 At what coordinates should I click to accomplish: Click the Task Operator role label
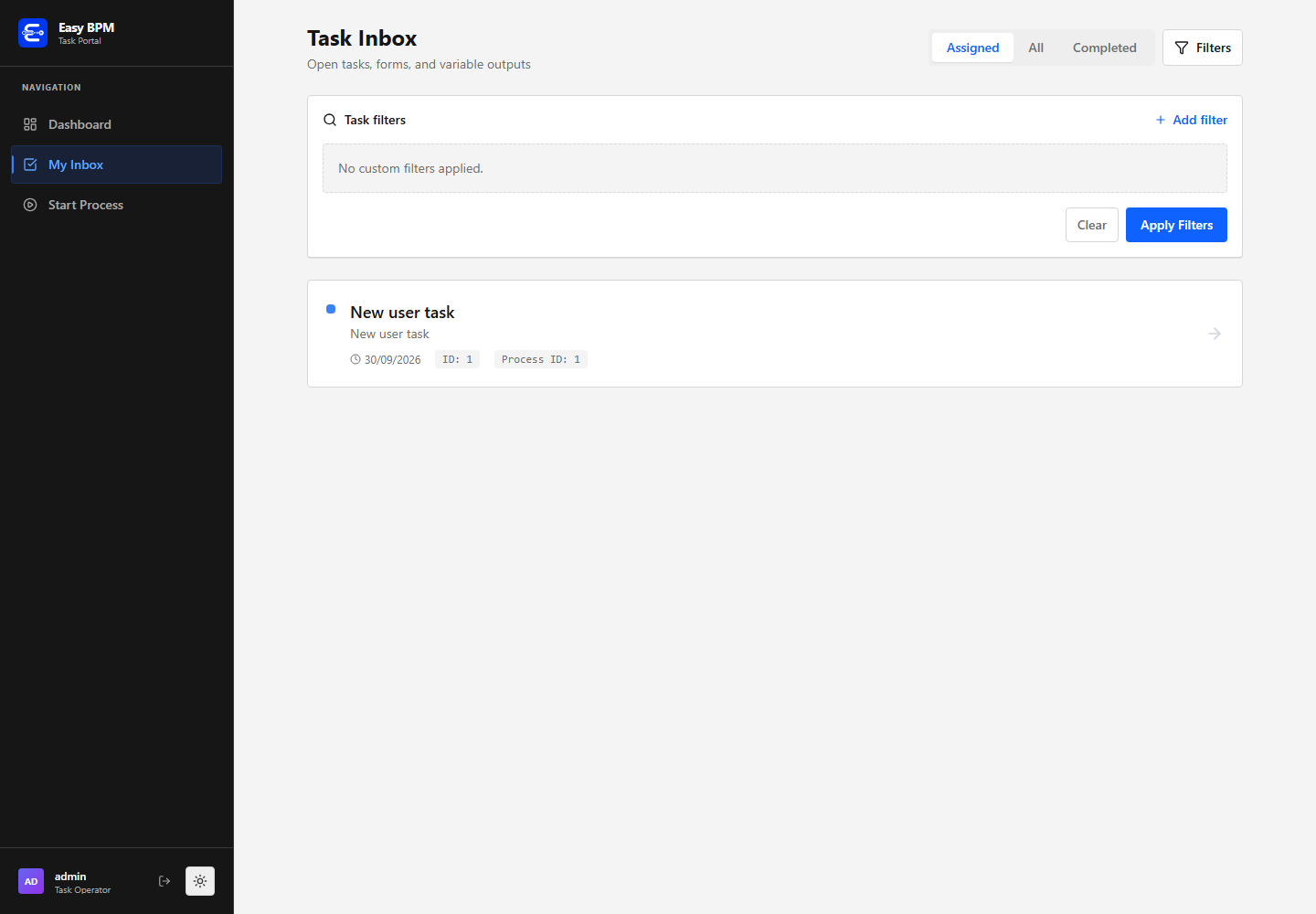pos(82,890)
